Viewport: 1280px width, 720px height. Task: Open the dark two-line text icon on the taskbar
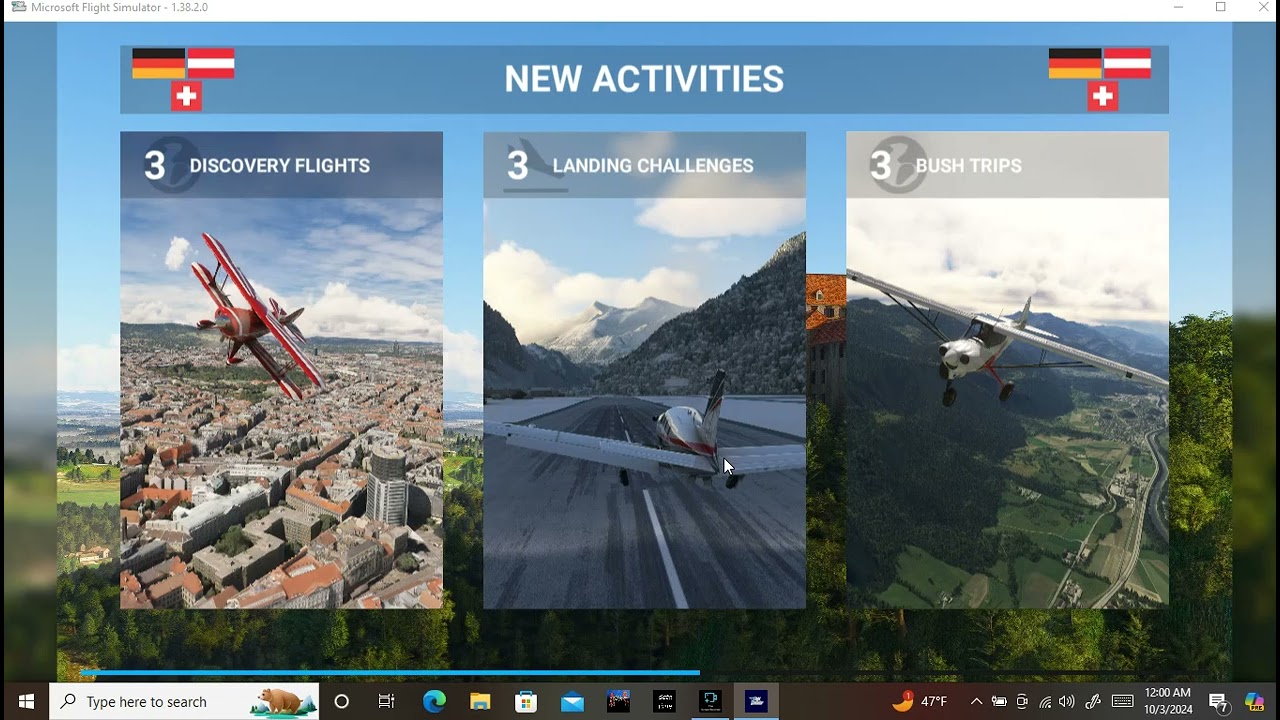click(664, 701)
